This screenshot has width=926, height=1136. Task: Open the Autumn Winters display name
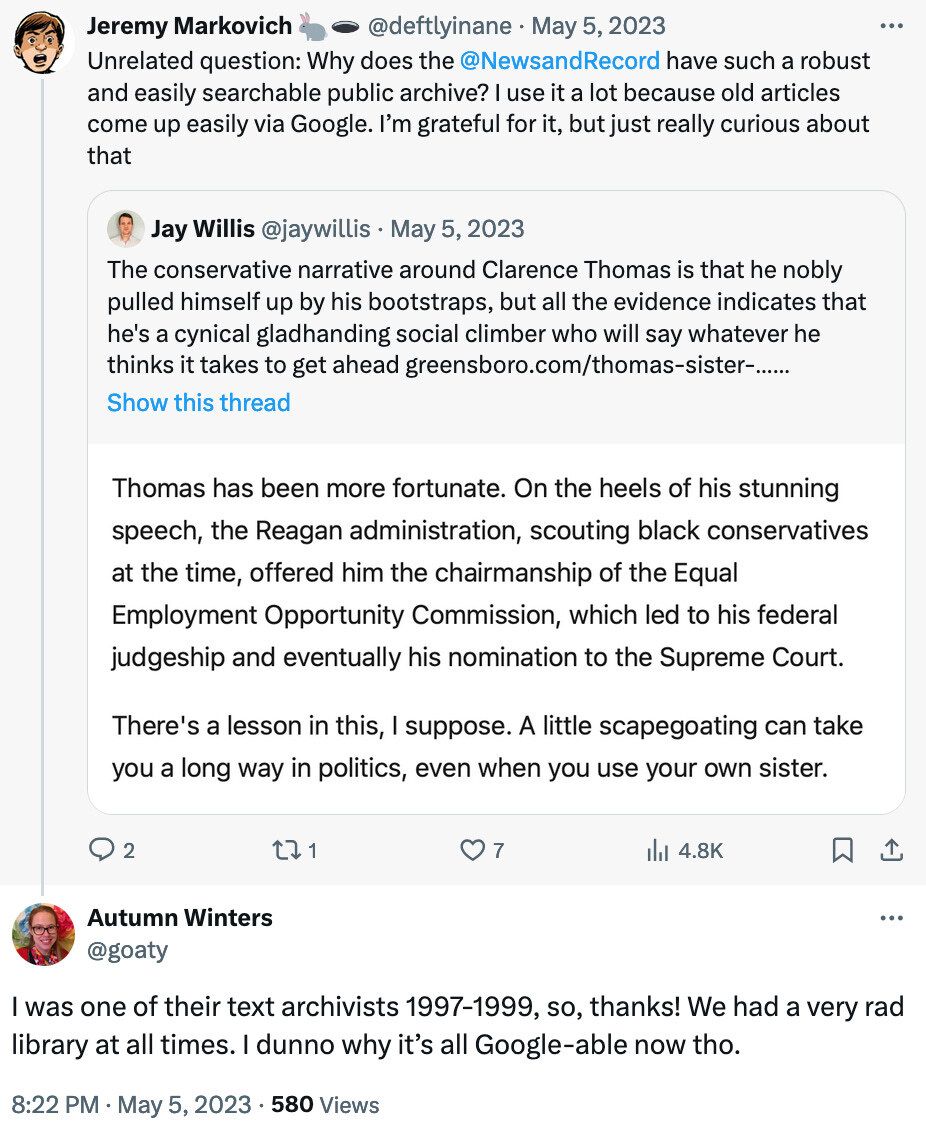pos(180,918)
